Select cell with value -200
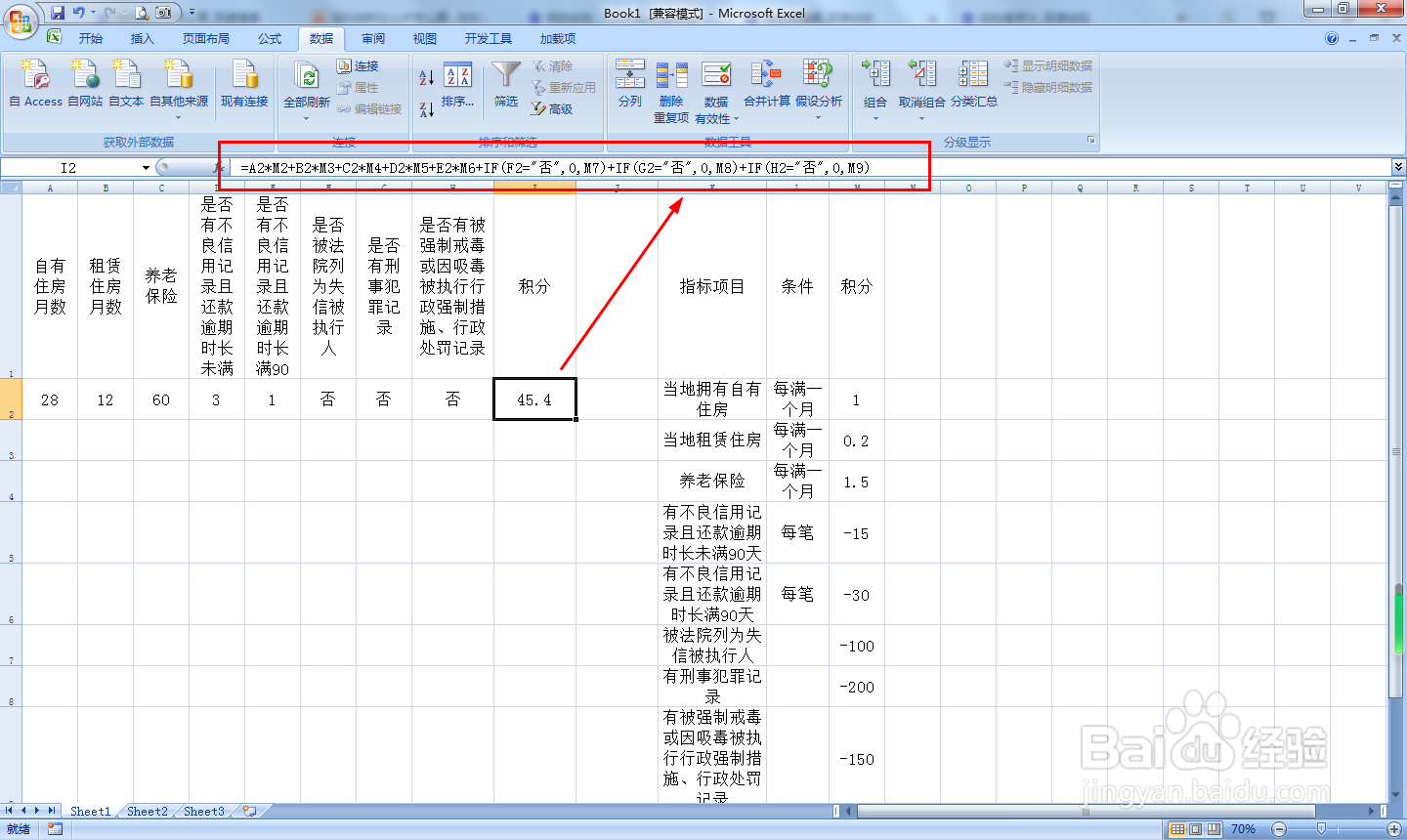The image size is (1407, 840). pos(857,687)
